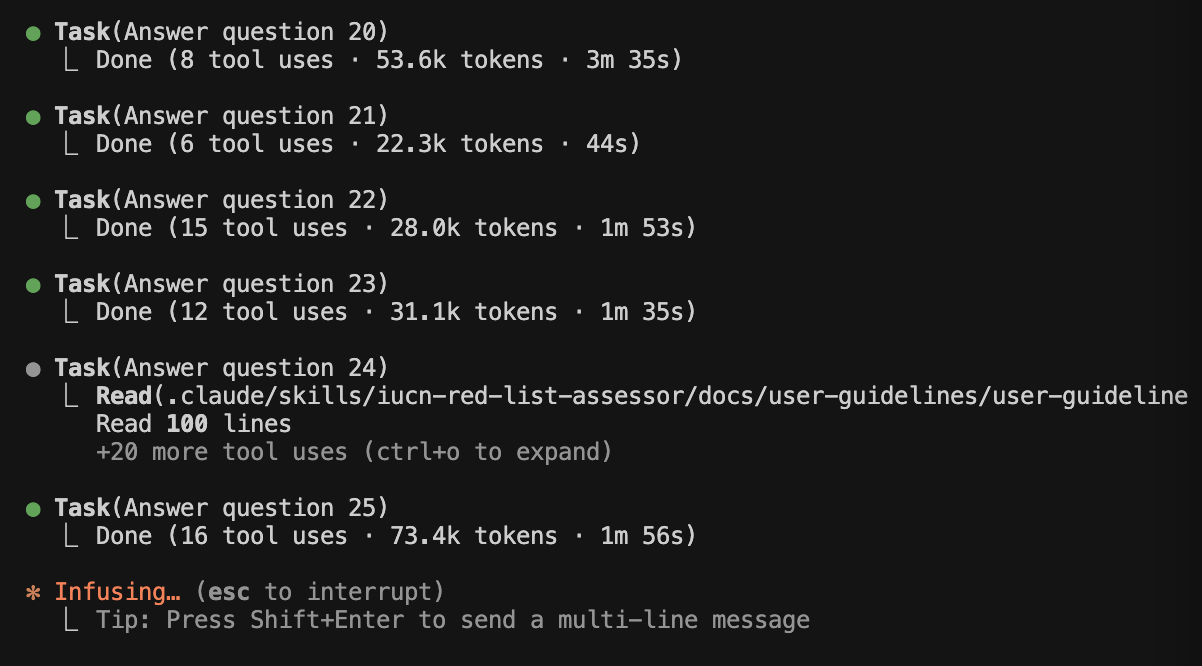The width and height of the screenshot is (1202, 666).
Task: Click gray in-progress dot for question 24
Action: click(33, 369)
